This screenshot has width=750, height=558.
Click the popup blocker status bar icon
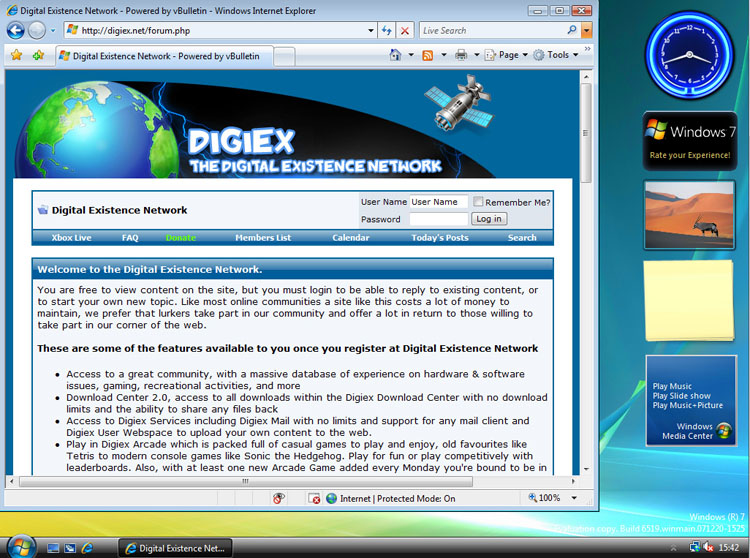pyautogui.click(x=279, y=498)
